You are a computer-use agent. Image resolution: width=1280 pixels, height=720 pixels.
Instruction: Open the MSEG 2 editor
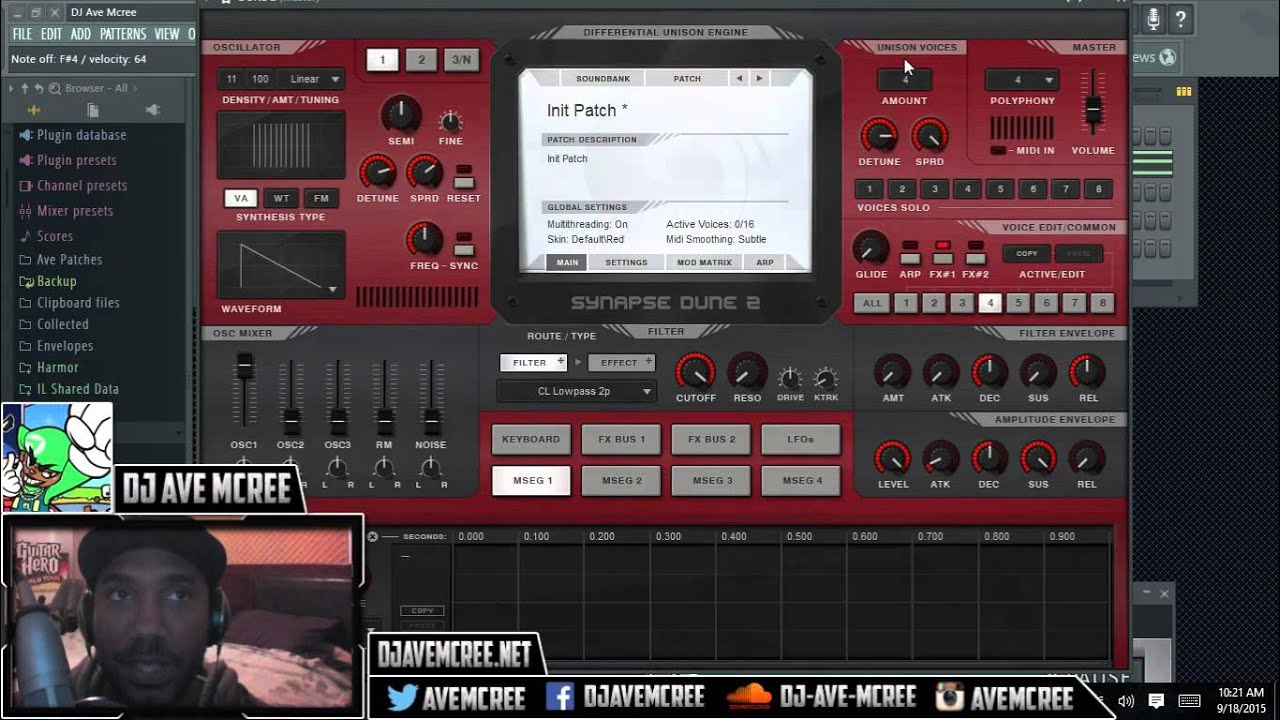coord(620,480)
